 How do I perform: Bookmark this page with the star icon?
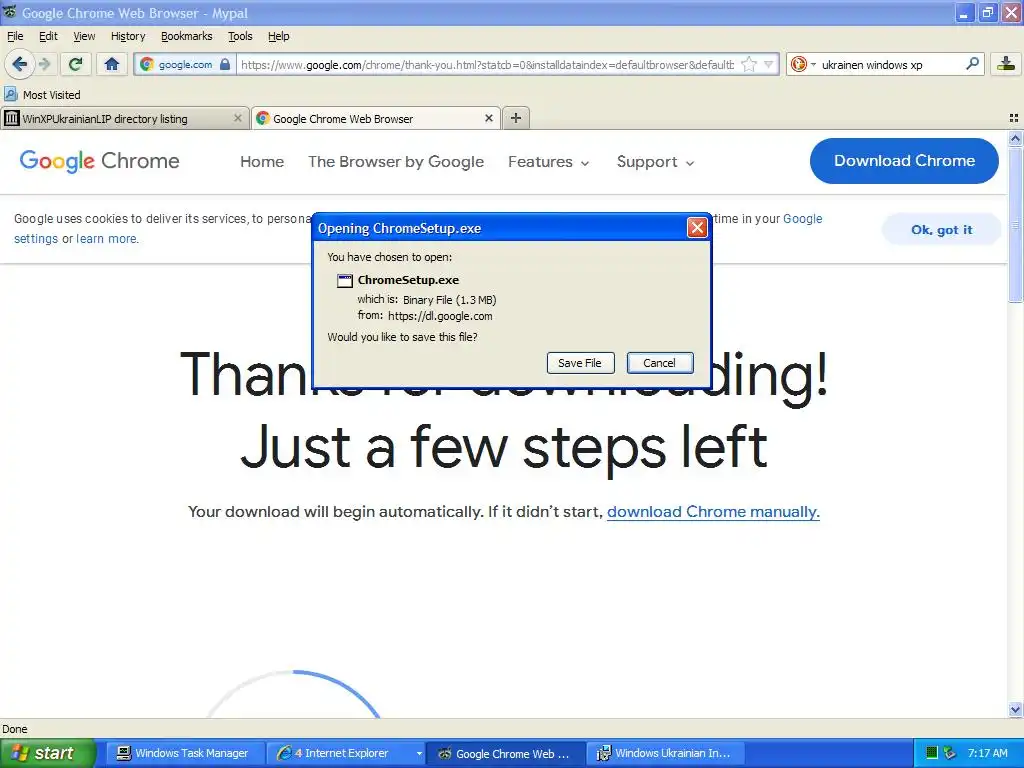coord(749,64)
